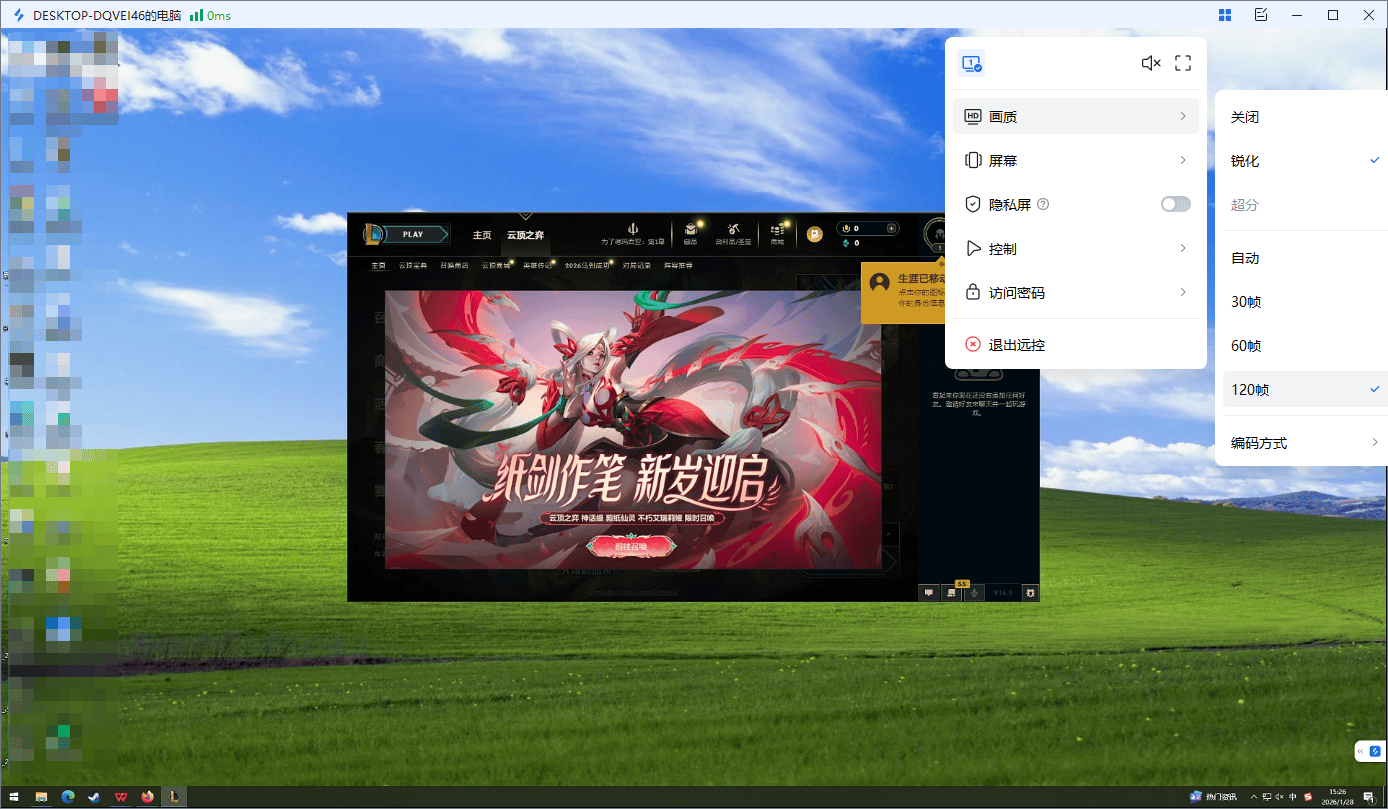Click the bug report icon next to V16.2
The width and height of the screenshot is (1388, 809).
click(1031, 592)
